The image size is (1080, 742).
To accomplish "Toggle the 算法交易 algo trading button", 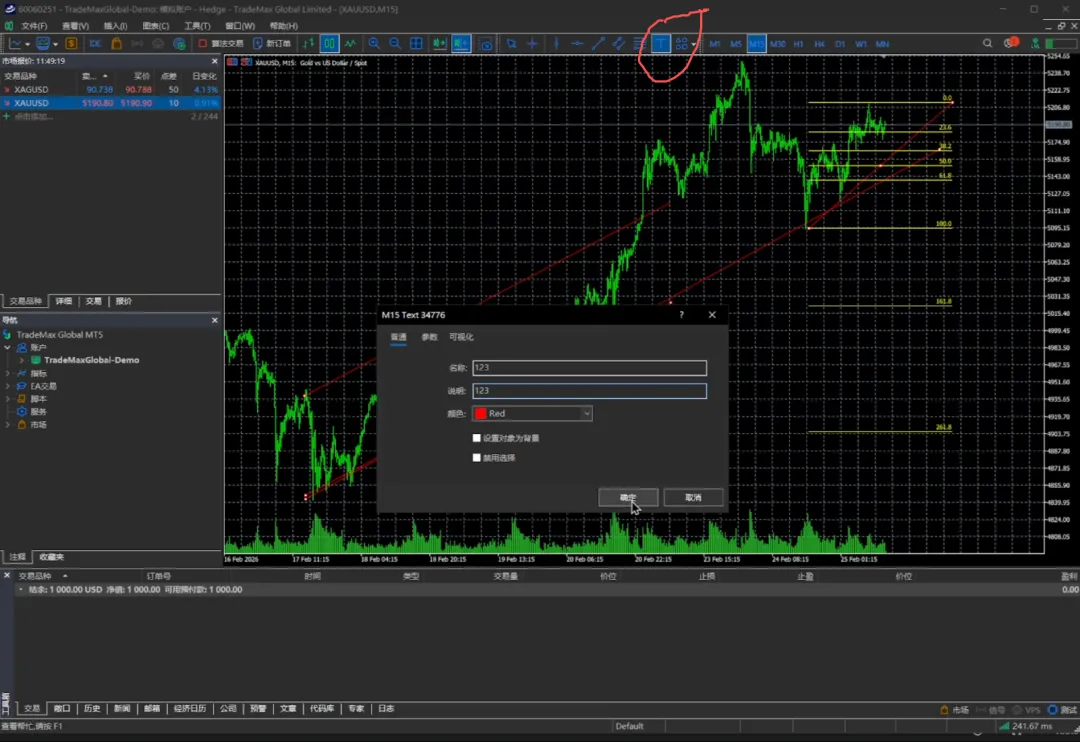I will 220,44.
